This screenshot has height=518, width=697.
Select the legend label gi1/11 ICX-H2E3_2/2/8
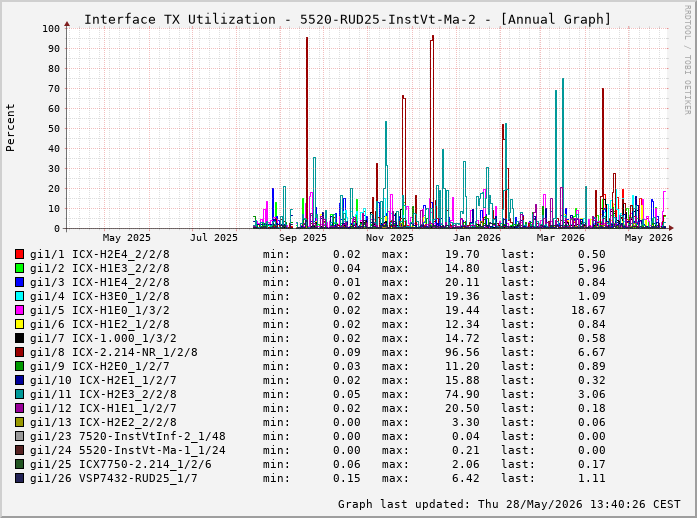pos(103,394)
